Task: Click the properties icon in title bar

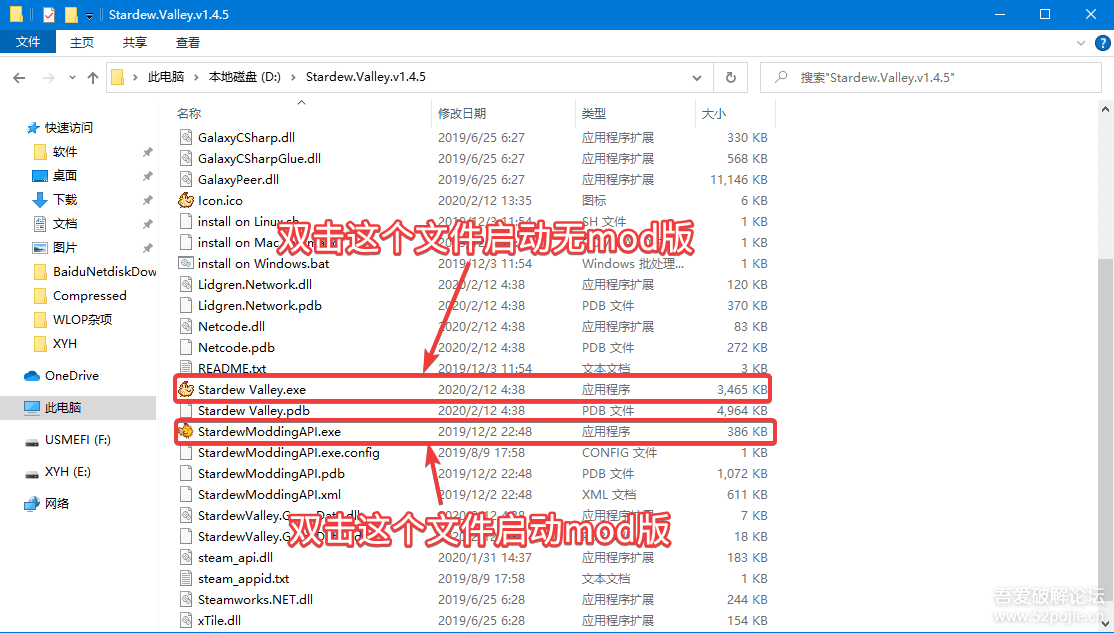Action: (x=49, y=14)
